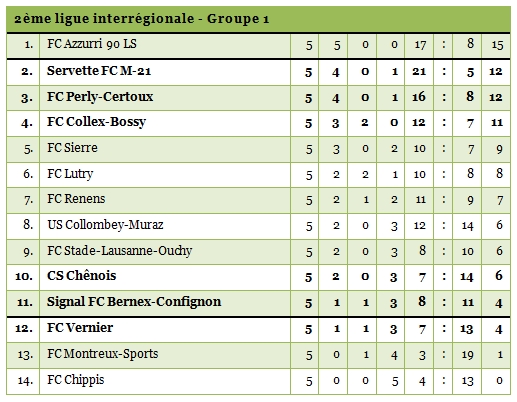The height and width of the screenshot is (402, 517).
Task: Click the 15 points cell of FC Azzurri
Action: [496, 45]
